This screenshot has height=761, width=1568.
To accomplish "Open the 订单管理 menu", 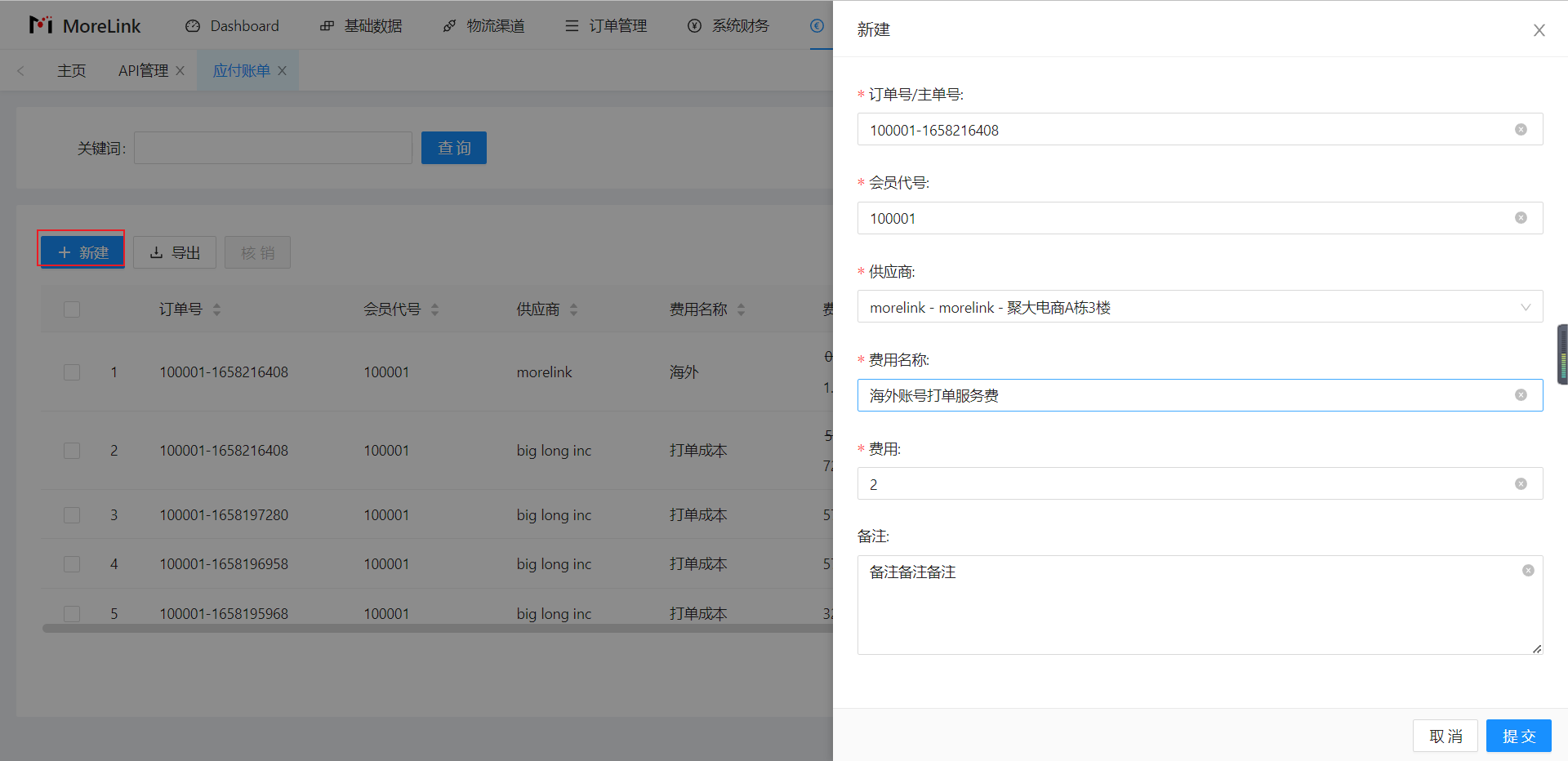I will point(606,26).
